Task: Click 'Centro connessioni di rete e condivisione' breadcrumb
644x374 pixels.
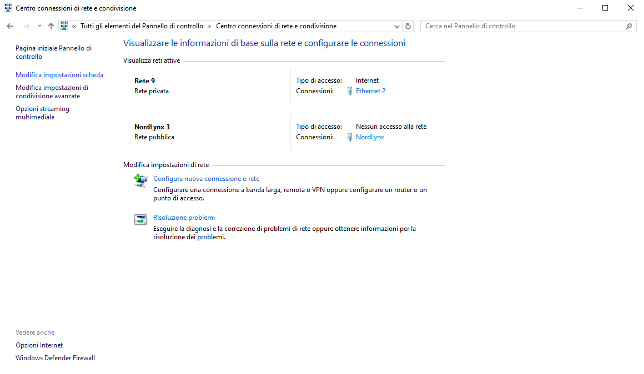Action: click(x=276, y=26)
